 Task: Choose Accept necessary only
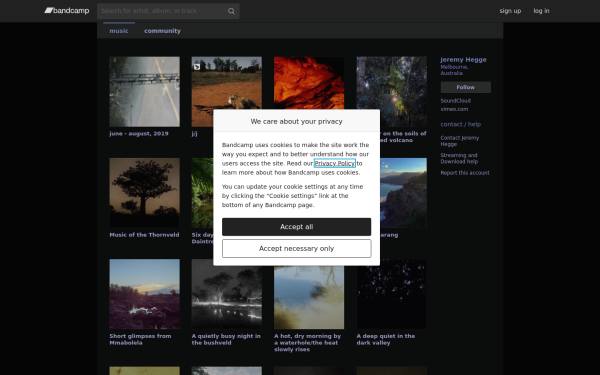297,248
